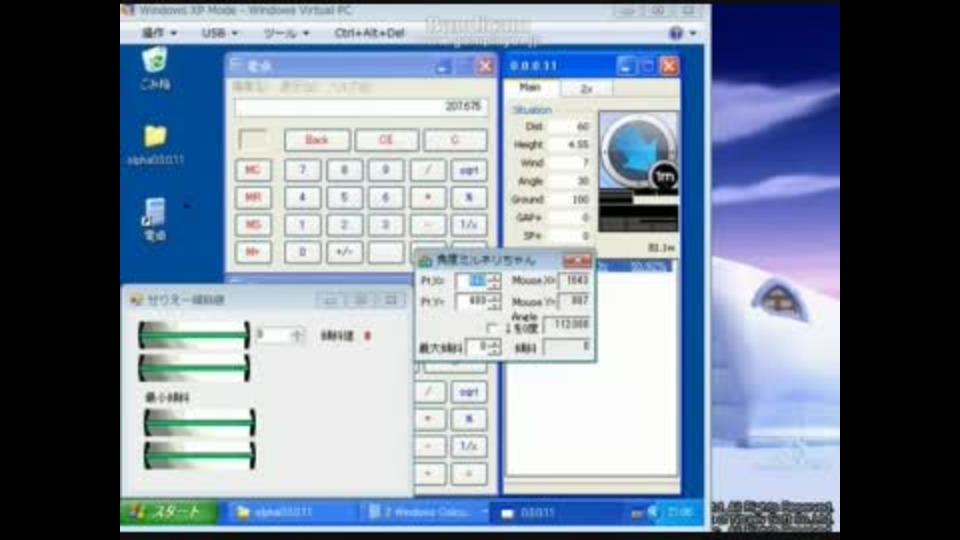The width and height of the screenshot is (960, 540).
Task: Click MC in the top calculator
Action: 253,170
